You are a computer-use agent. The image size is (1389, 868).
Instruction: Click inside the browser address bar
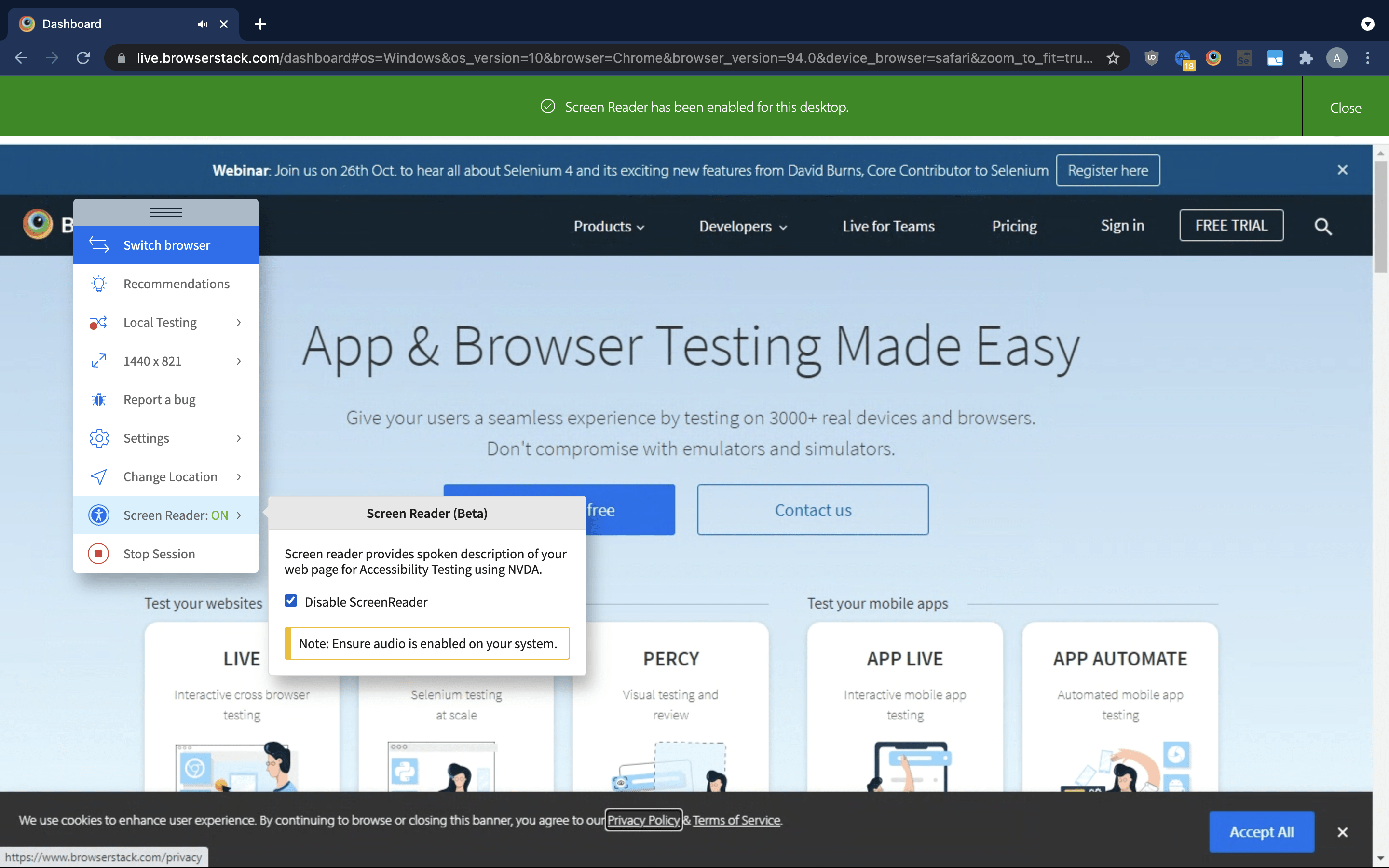574,57
